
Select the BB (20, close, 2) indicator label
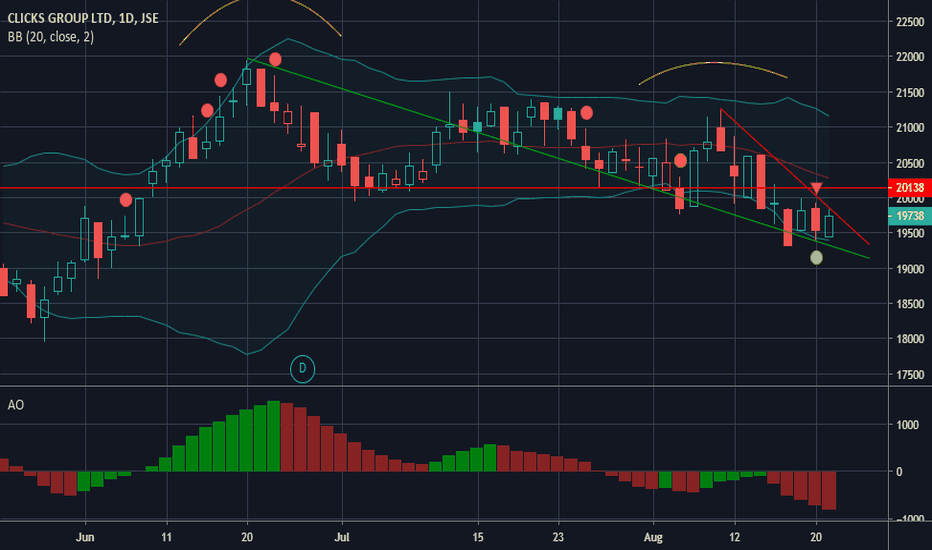pyautogui.click(x=51, y=37)
